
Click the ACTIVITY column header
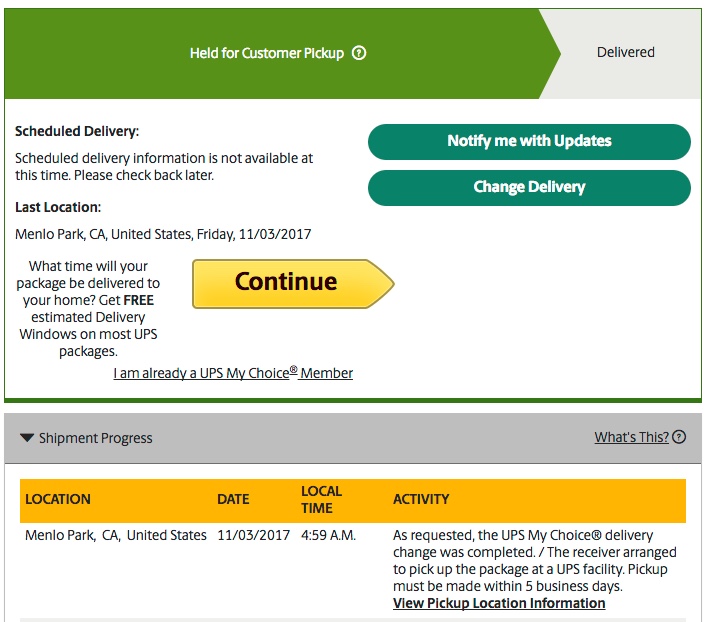coord(421,499)
